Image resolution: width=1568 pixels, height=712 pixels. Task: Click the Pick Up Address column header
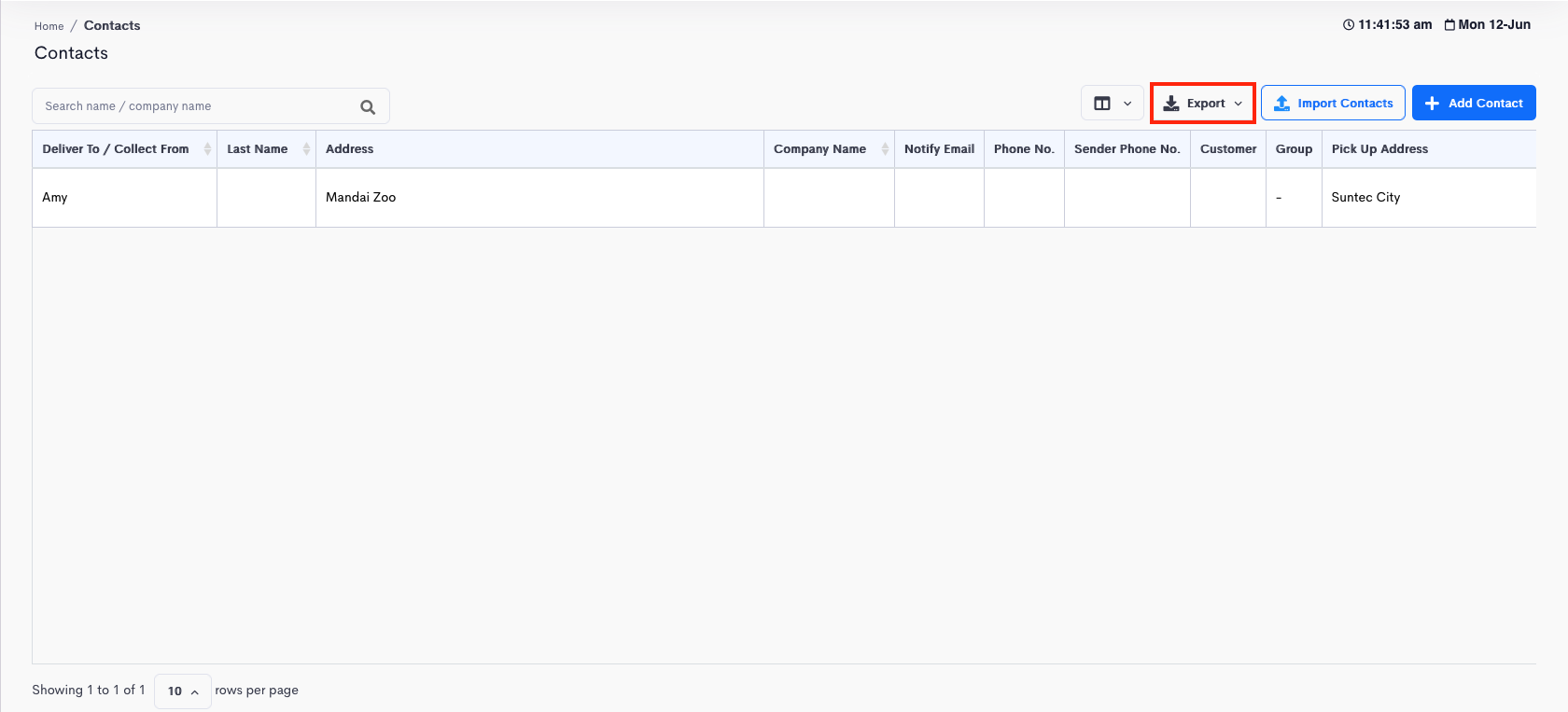coord(1429,149)
